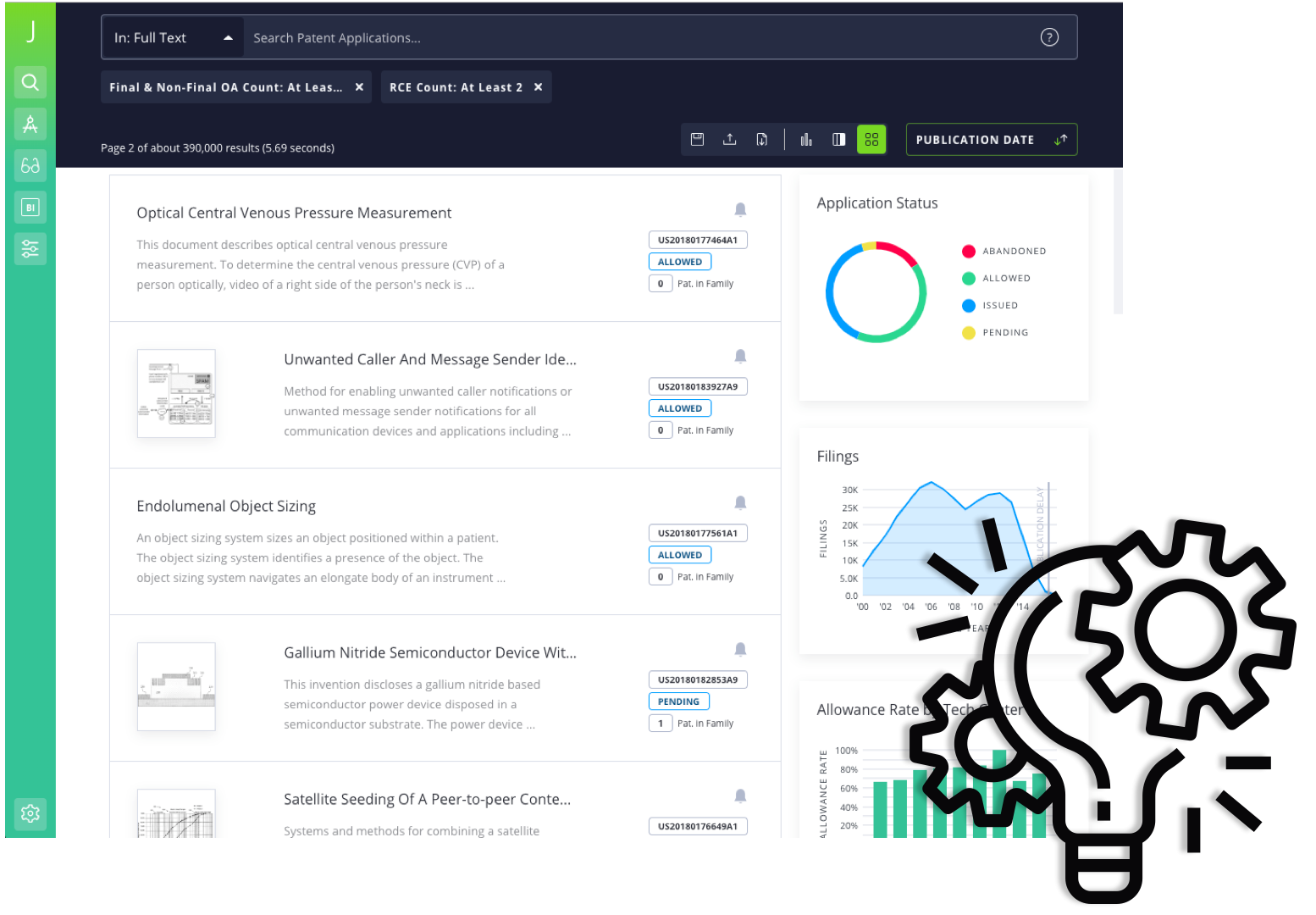This screenshot has width=1316, height=915.
Task: Open Gallium Nitride Semiconductor Device result
Action: (430, 652)
